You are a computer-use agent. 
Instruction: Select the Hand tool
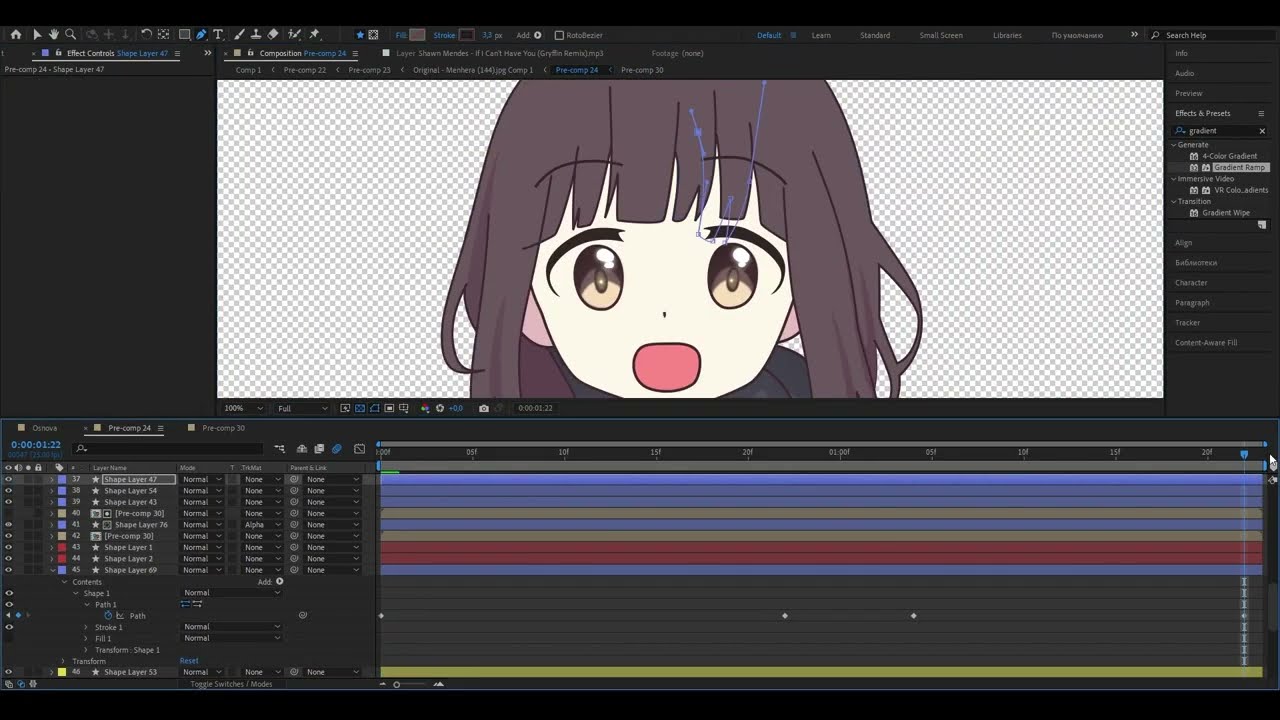pos(53,34)
